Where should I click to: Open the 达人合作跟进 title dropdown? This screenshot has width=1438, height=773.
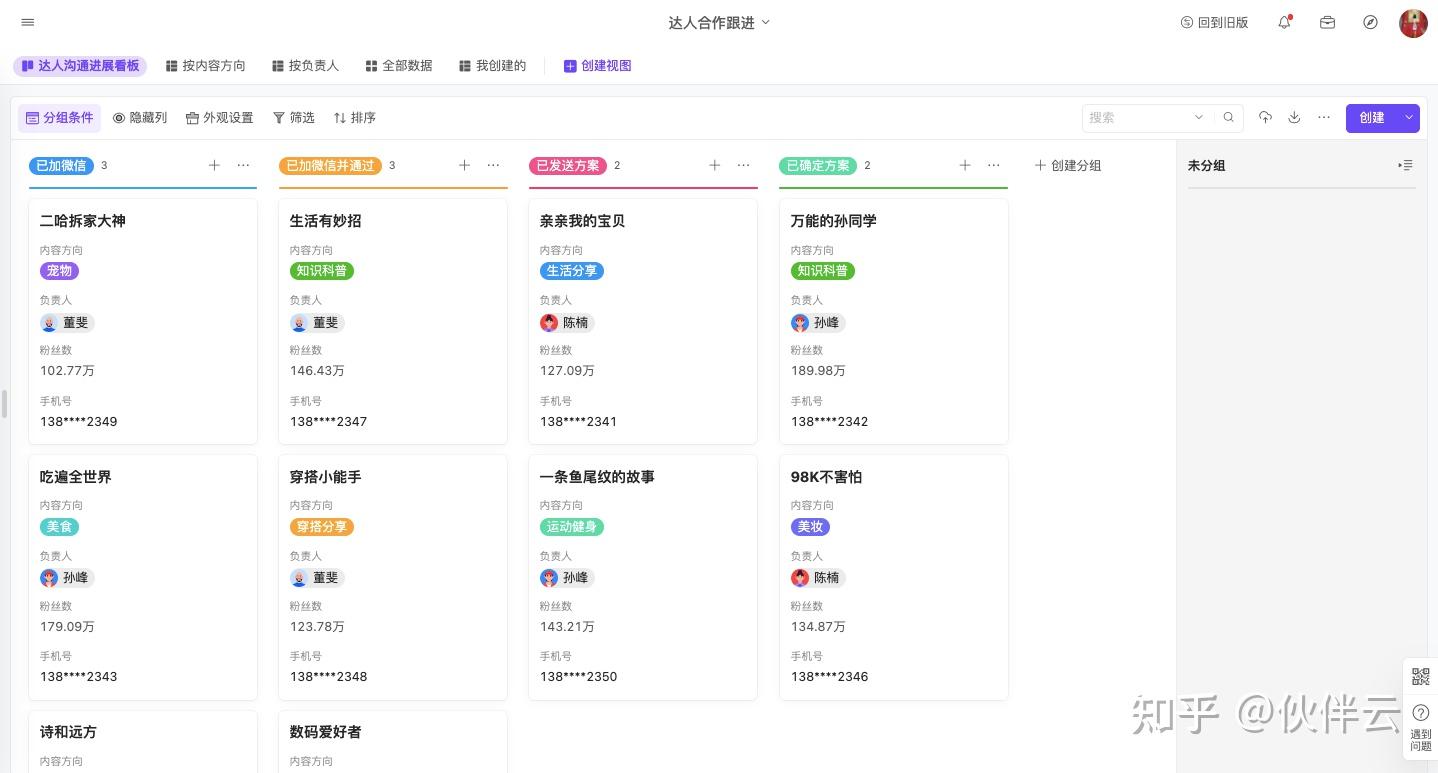coord(764,22)
